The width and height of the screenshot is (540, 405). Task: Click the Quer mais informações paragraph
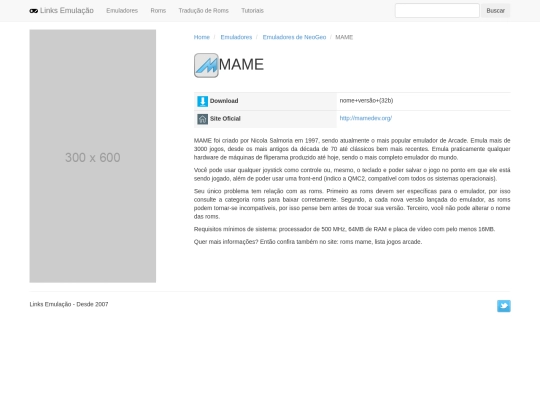[308, 242]
